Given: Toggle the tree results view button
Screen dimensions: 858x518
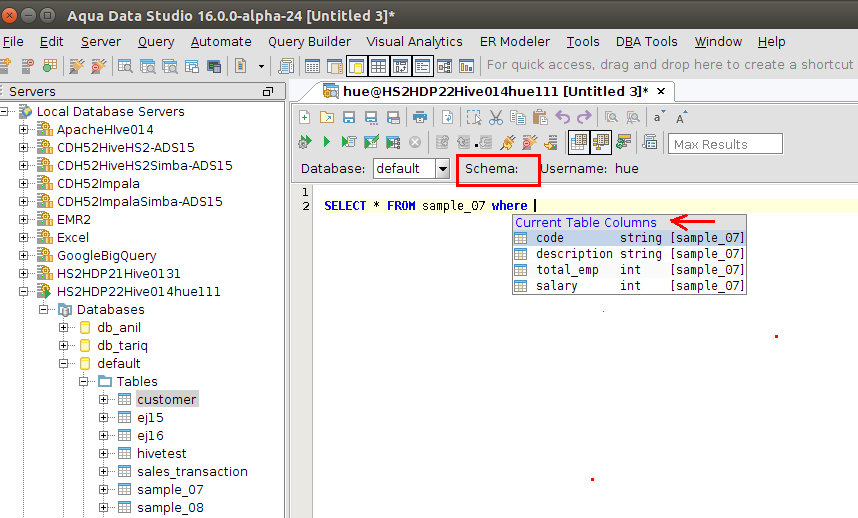Looking at the screenshot, I should (601, 142).
